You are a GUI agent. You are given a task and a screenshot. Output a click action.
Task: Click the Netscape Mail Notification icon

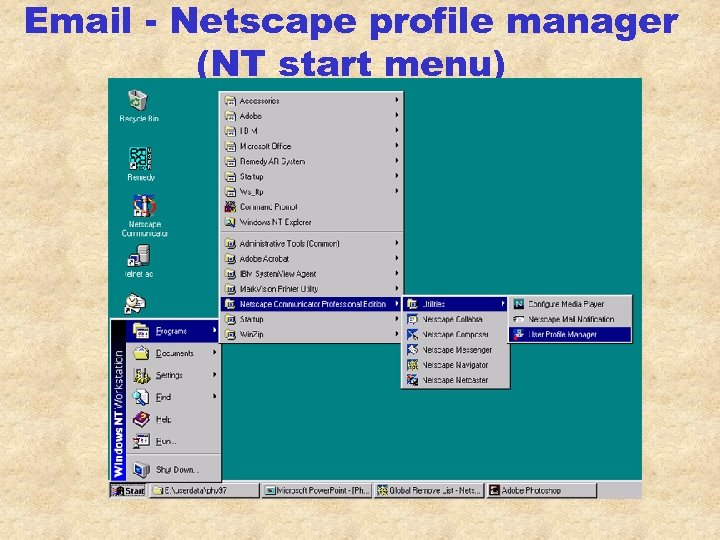(518, 319)
